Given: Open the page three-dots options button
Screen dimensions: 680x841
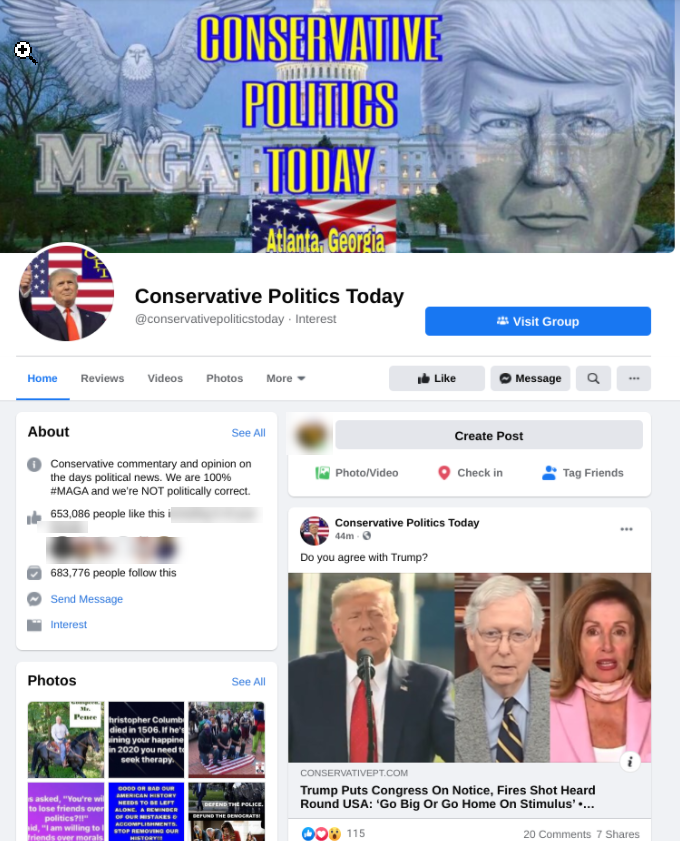Looking at the screenshot, I should pyautogui.click(x=634, y=378).
